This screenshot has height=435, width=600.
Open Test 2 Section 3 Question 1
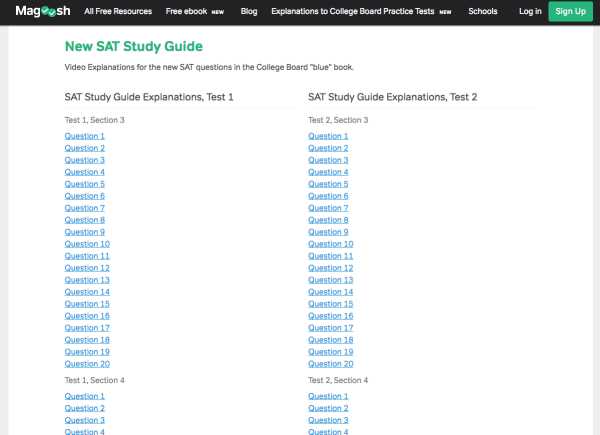coord(328,136)
